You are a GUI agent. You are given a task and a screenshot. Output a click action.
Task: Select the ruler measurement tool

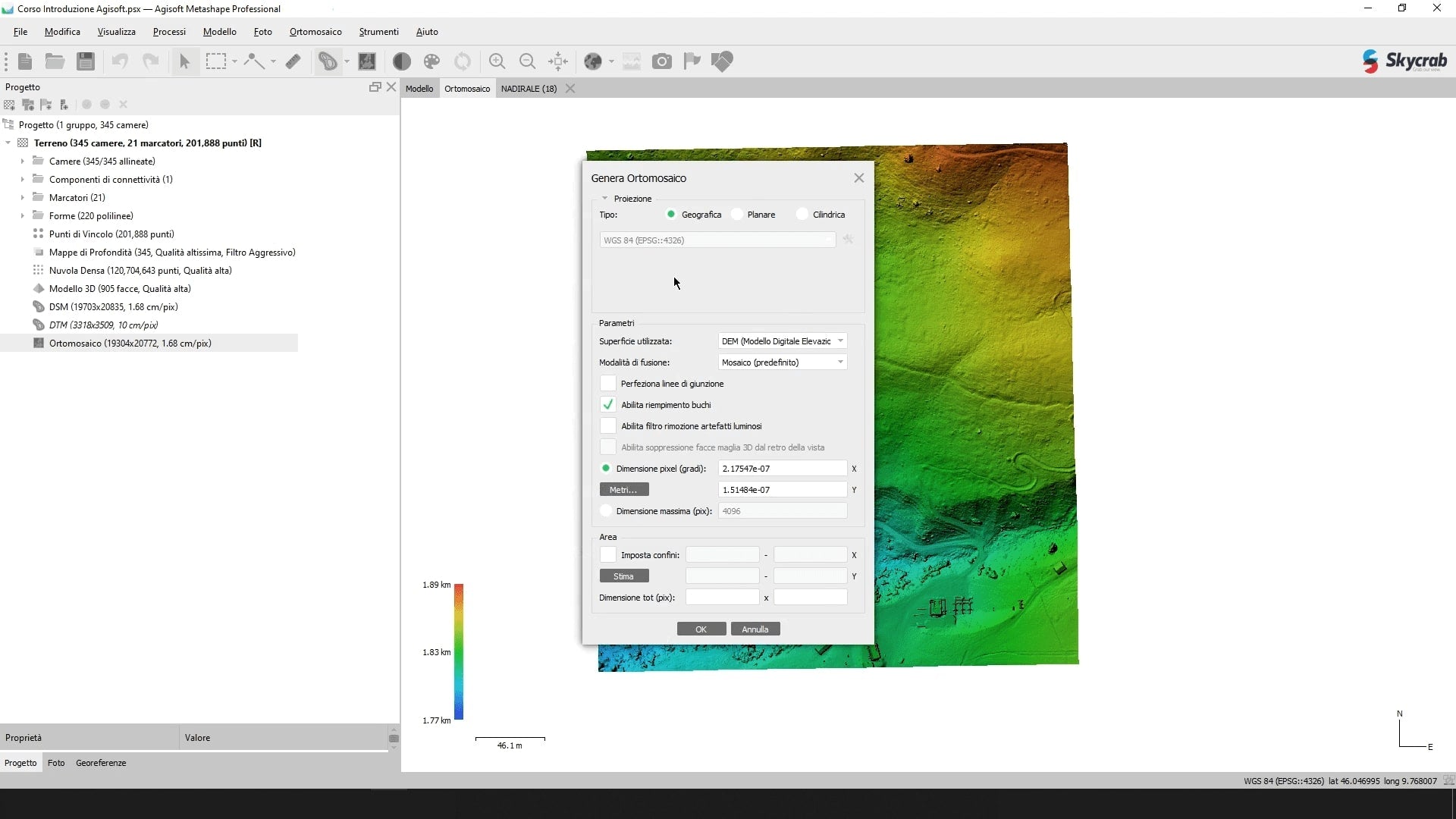(293, 61)
